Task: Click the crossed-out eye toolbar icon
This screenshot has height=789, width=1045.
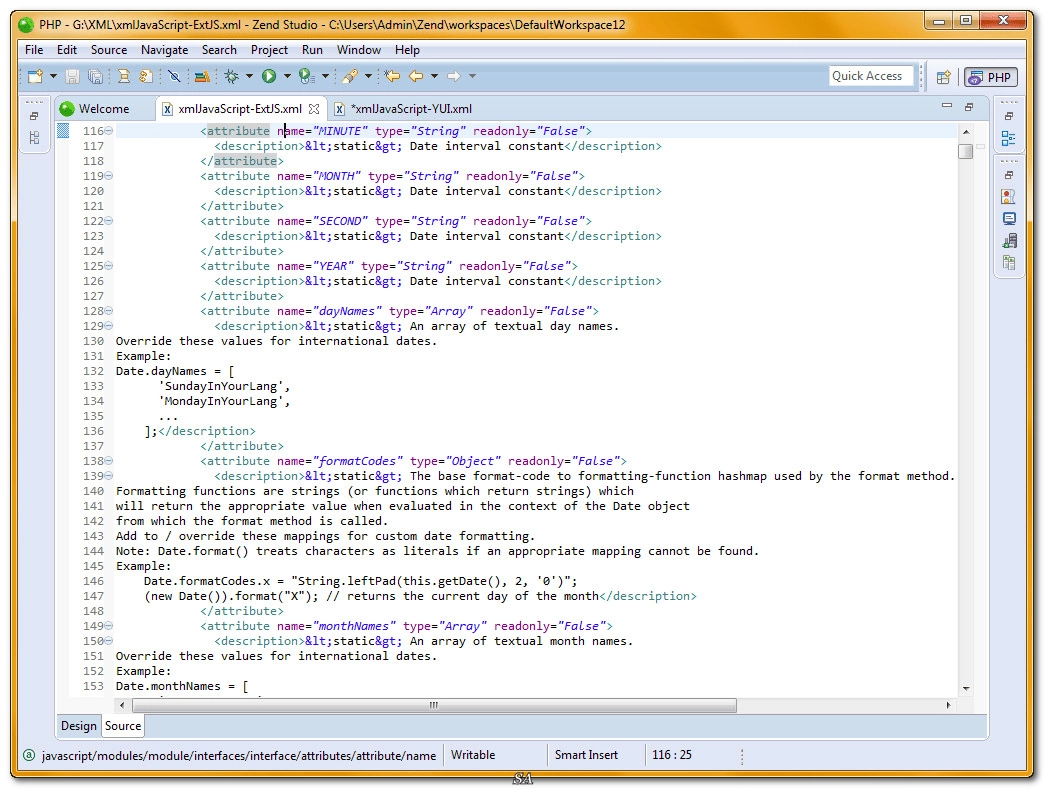Action: coord(175,77)
